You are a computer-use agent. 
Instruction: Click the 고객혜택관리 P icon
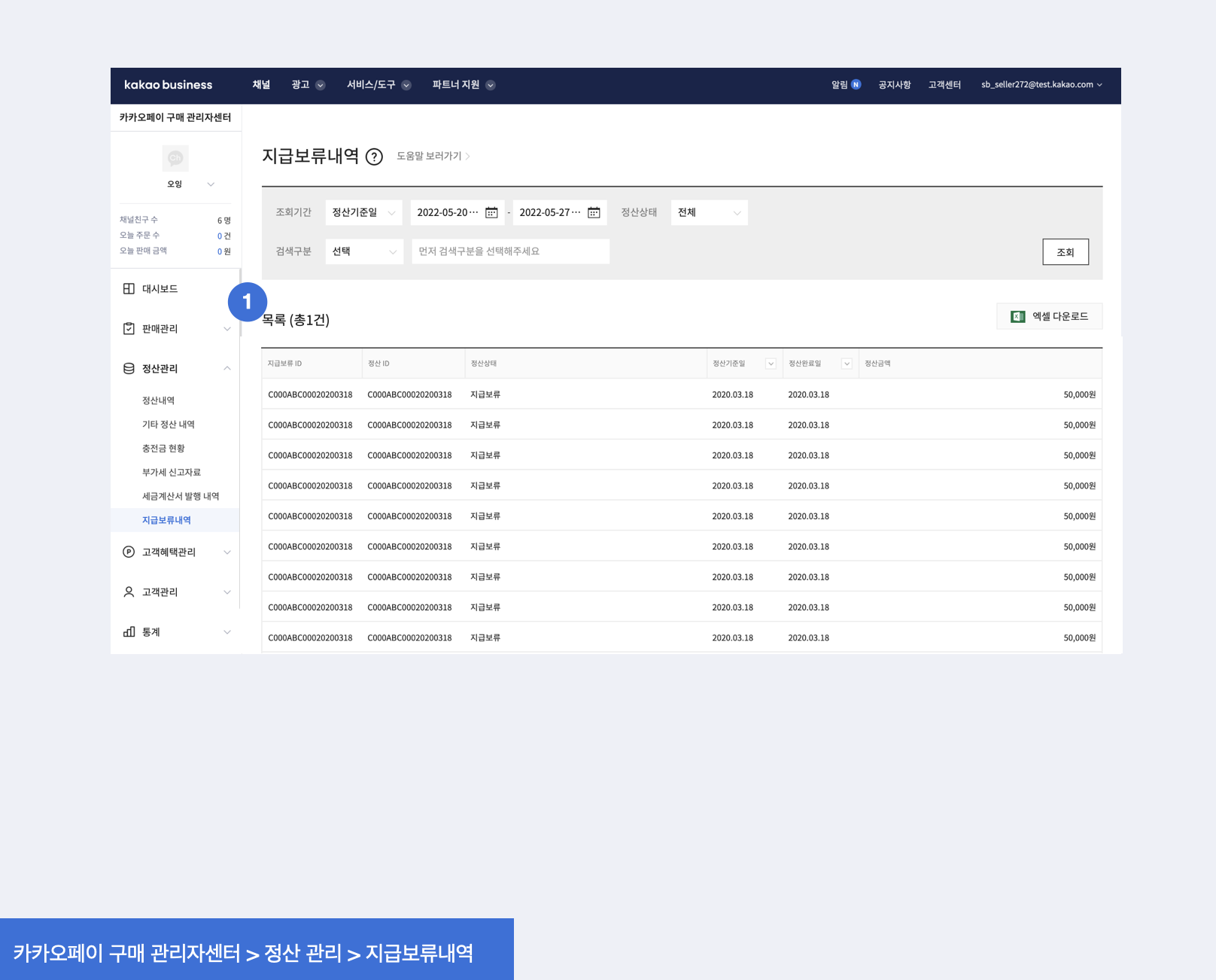coord(129,552)
